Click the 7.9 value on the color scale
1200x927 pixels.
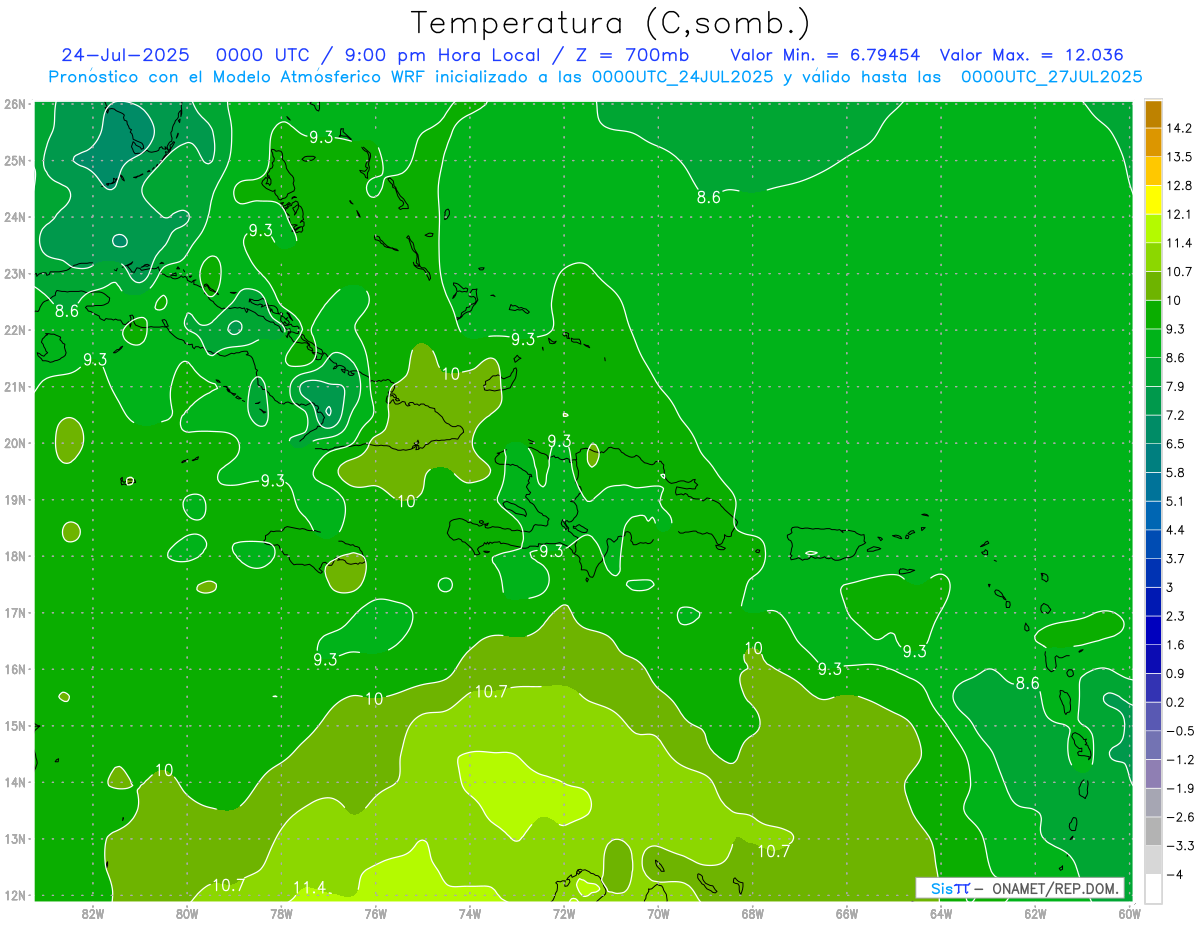point(1174,386)
